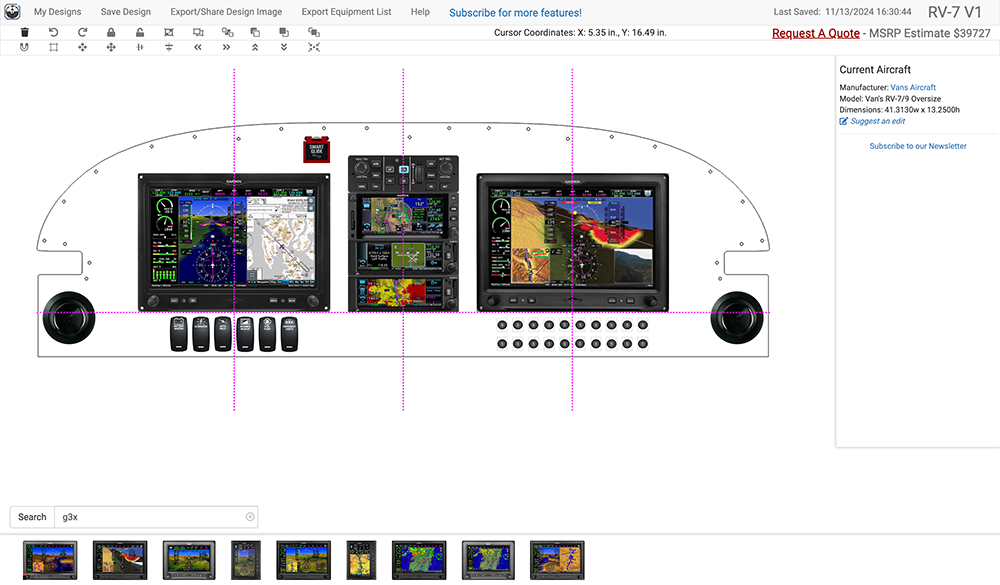Click the double left chevron icon
Image resolution: width=1000 pixels, height=585 pixels.
click(198, 47)
